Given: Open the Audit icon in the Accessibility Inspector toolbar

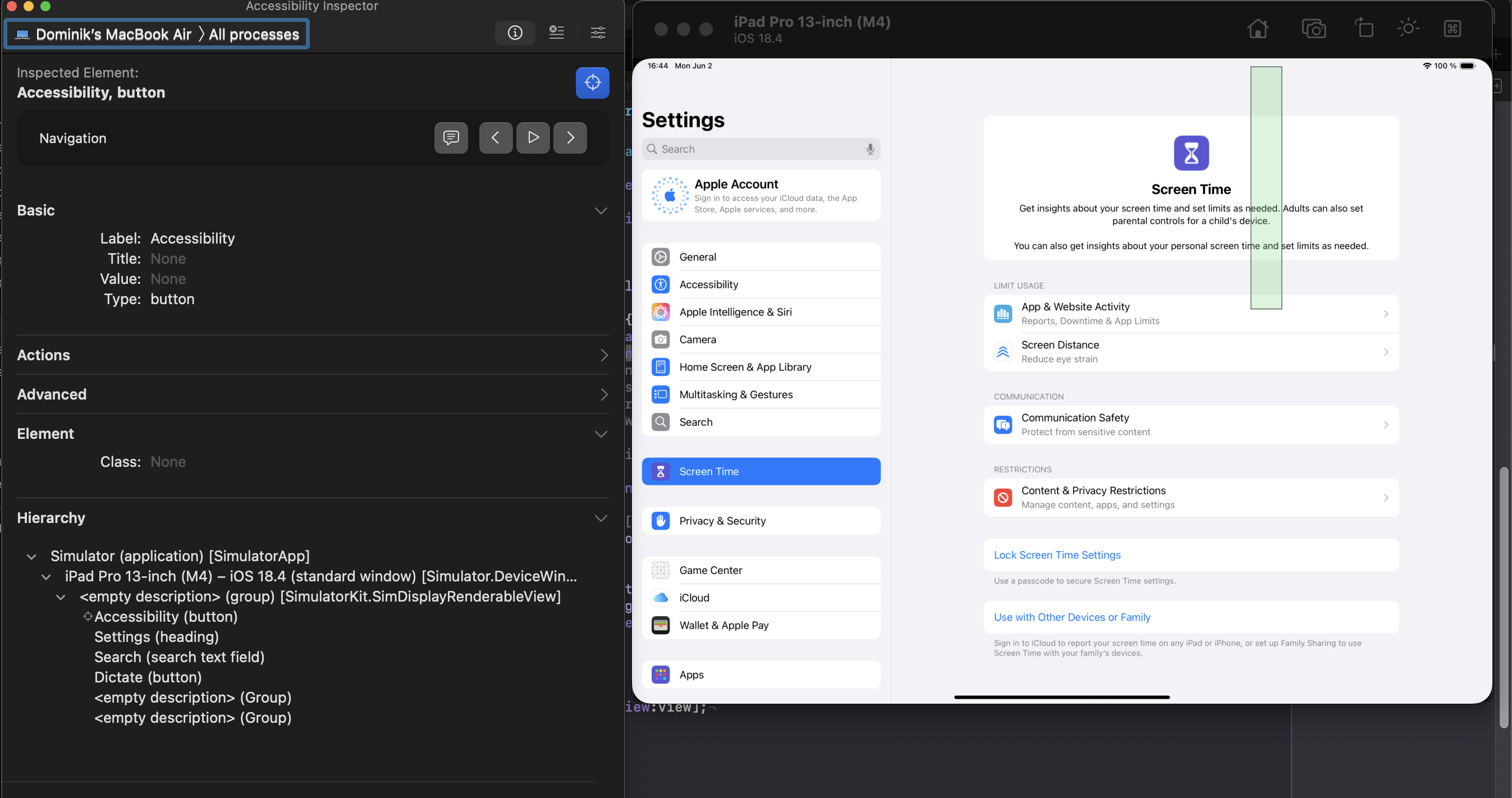Looking at the screenshot, I should [x=556, y=33].
